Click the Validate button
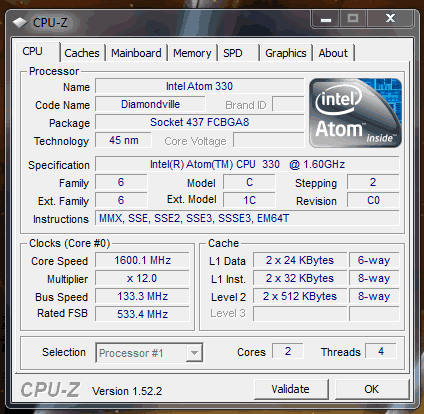The height and width of the screenshot is (414, 424). click(x=291, y=389)
